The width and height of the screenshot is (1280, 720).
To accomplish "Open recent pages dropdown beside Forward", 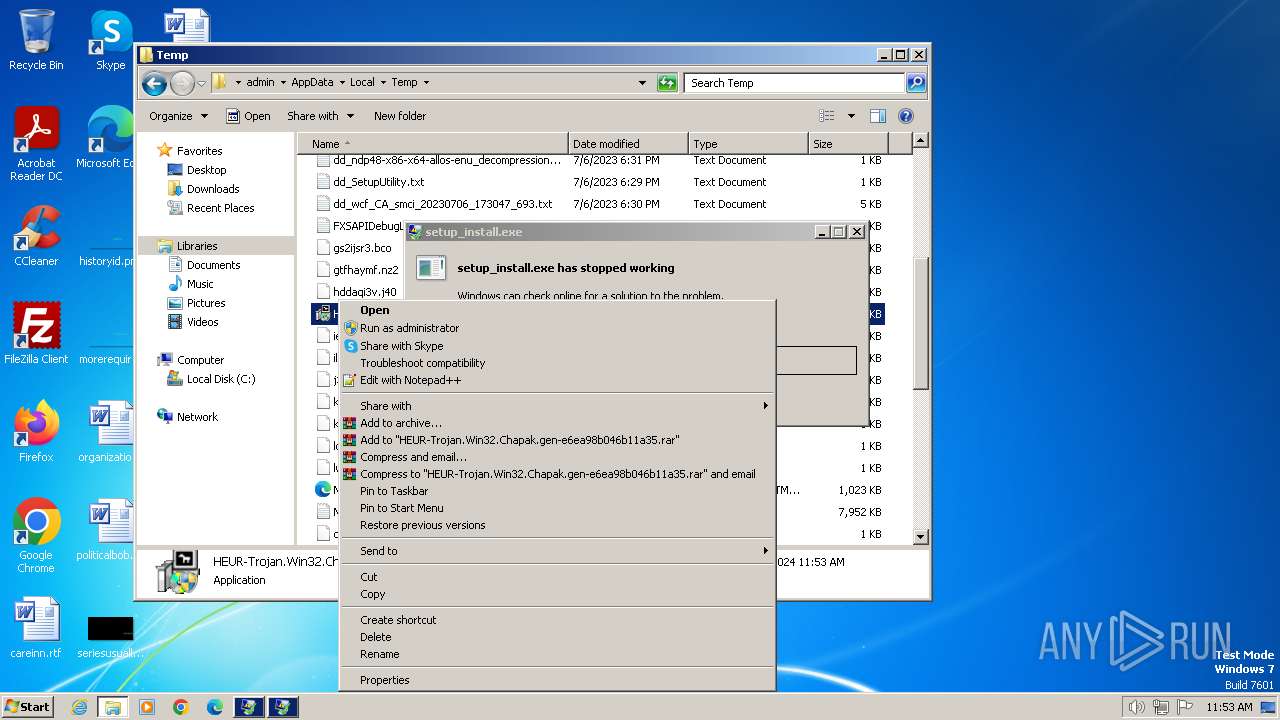I will [201, 83].
